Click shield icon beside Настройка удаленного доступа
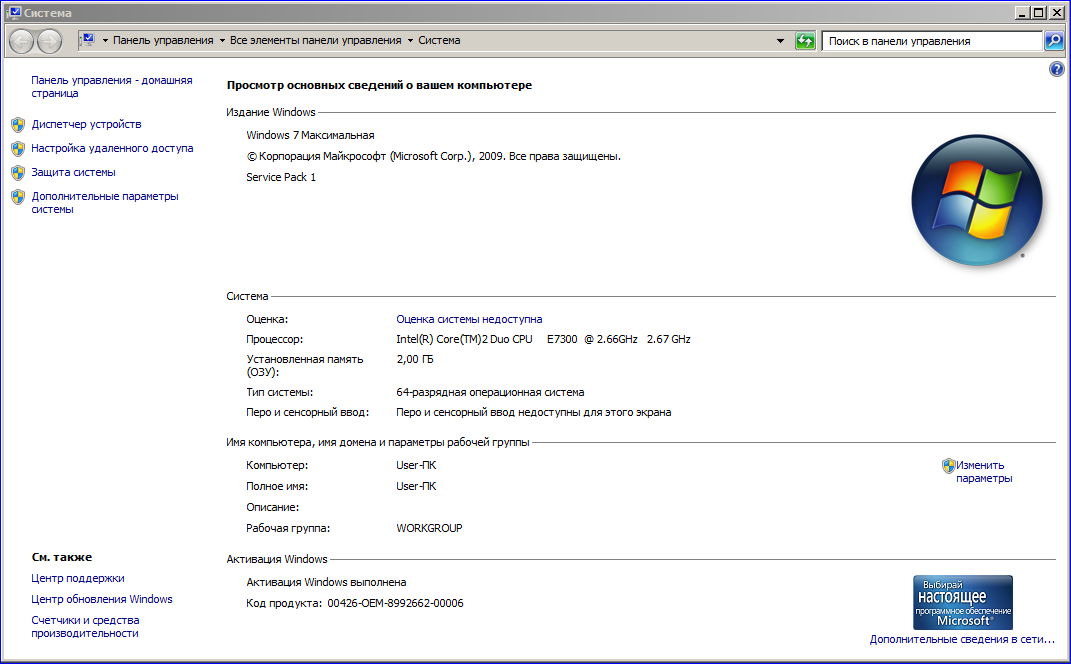Viewport: 1071px width, 664px height. (x=18, y=149)
